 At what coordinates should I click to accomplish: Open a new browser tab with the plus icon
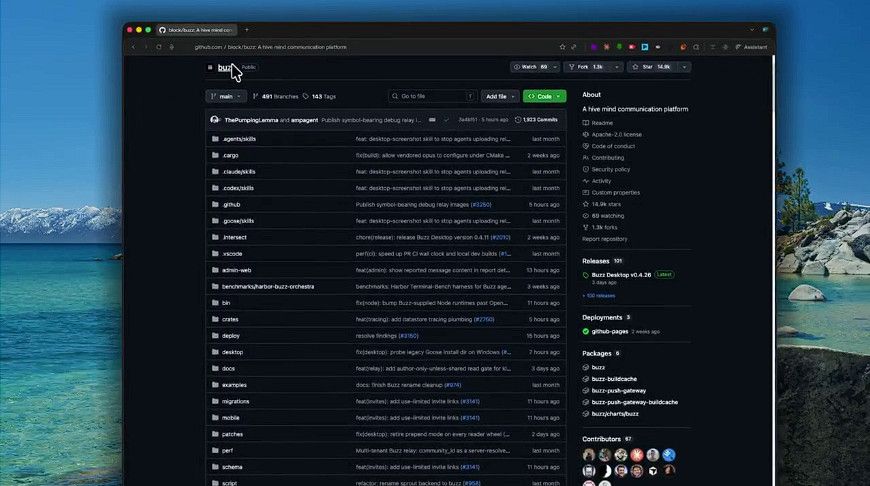[x=247, y=30]
